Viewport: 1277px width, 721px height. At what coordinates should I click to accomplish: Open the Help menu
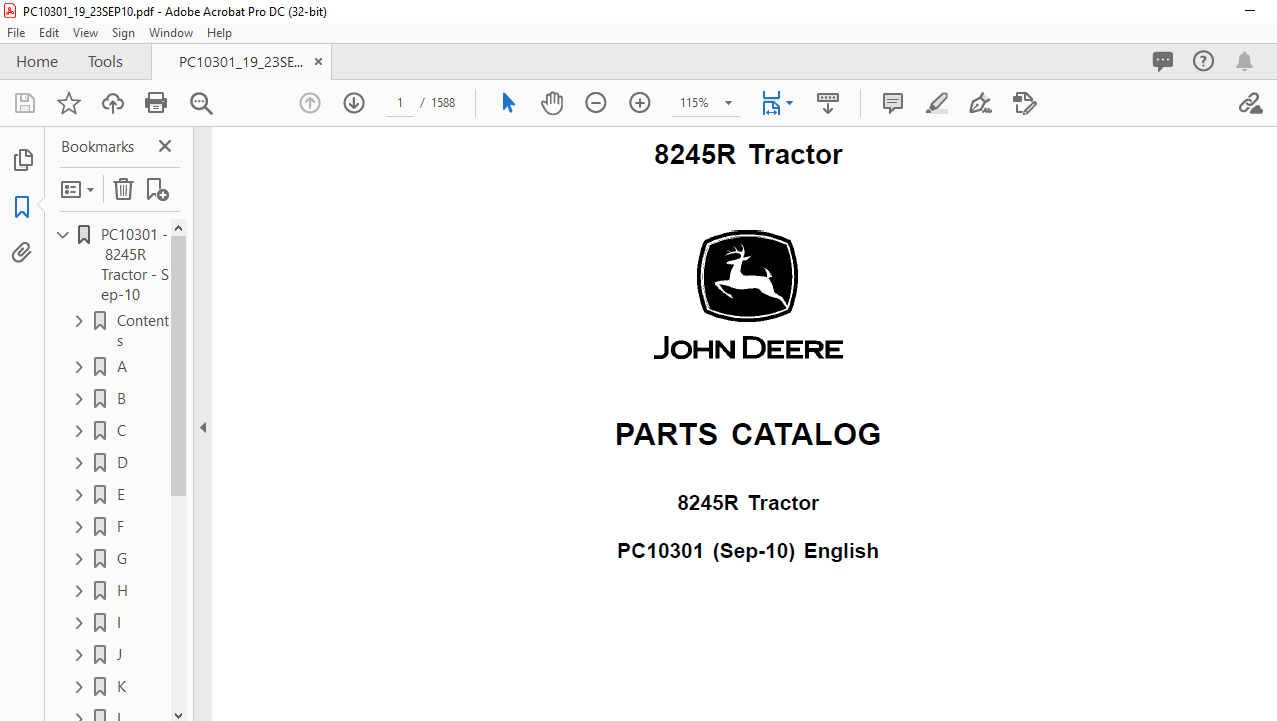pyautogui.click(x=219, y=33)
